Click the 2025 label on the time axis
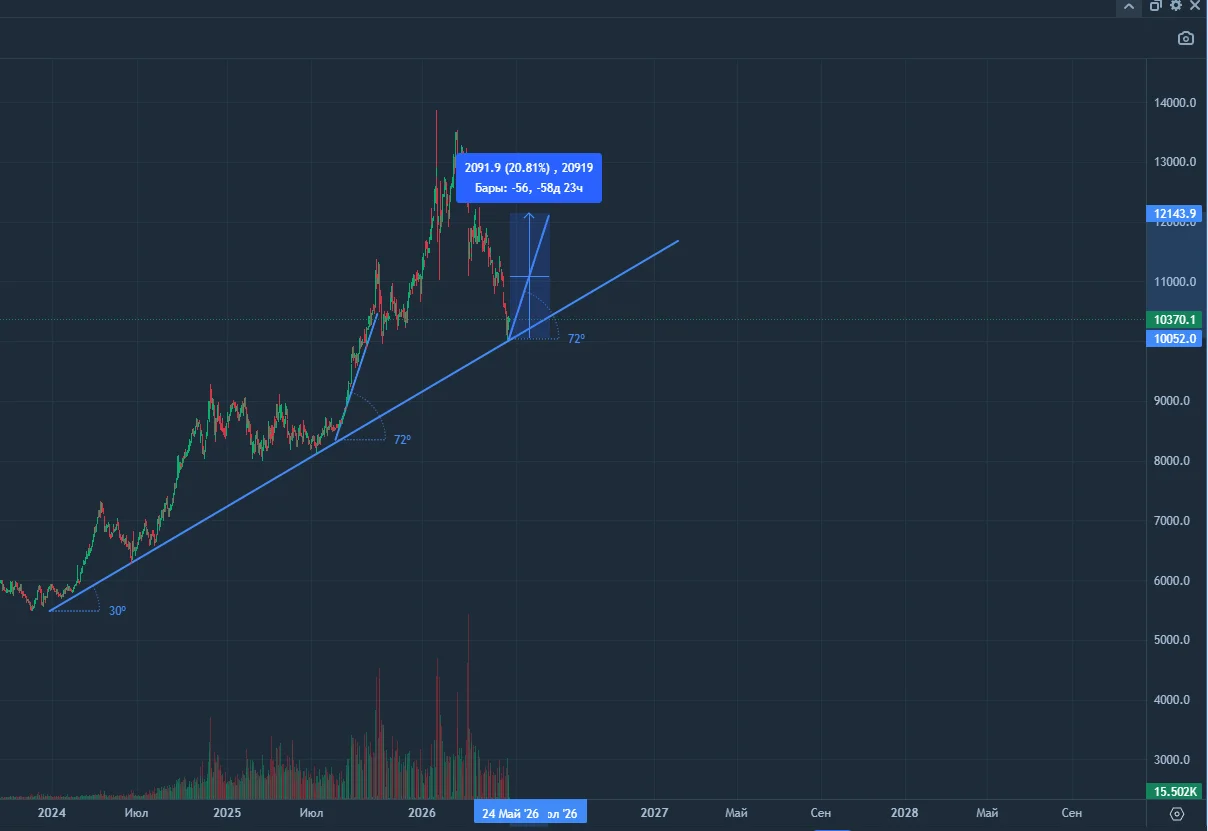This screenshot has height=831, width=1208. click(x=227, y=814)
